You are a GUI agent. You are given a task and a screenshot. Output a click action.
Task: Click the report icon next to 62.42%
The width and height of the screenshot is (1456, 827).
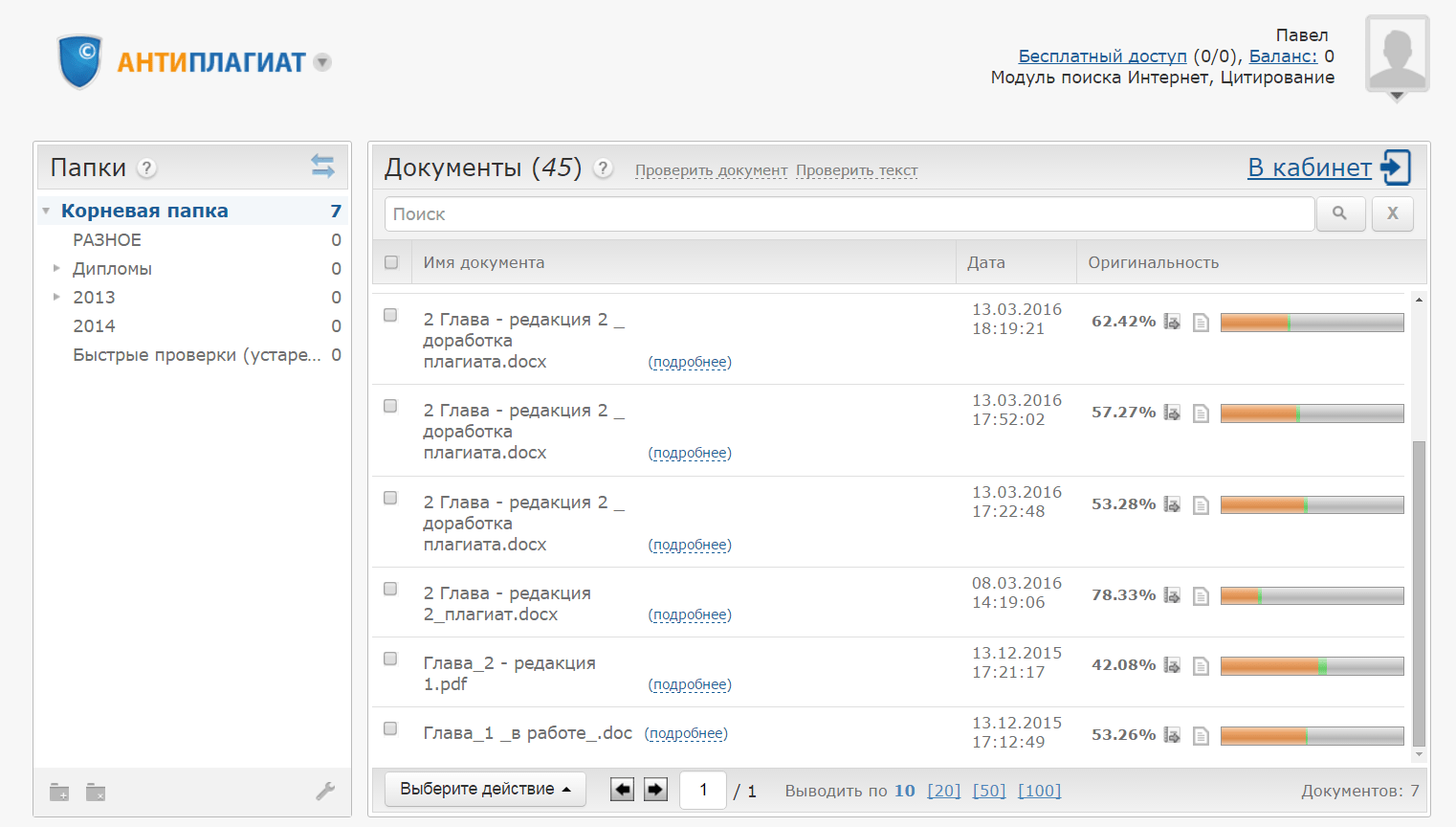click(1172, 322)
